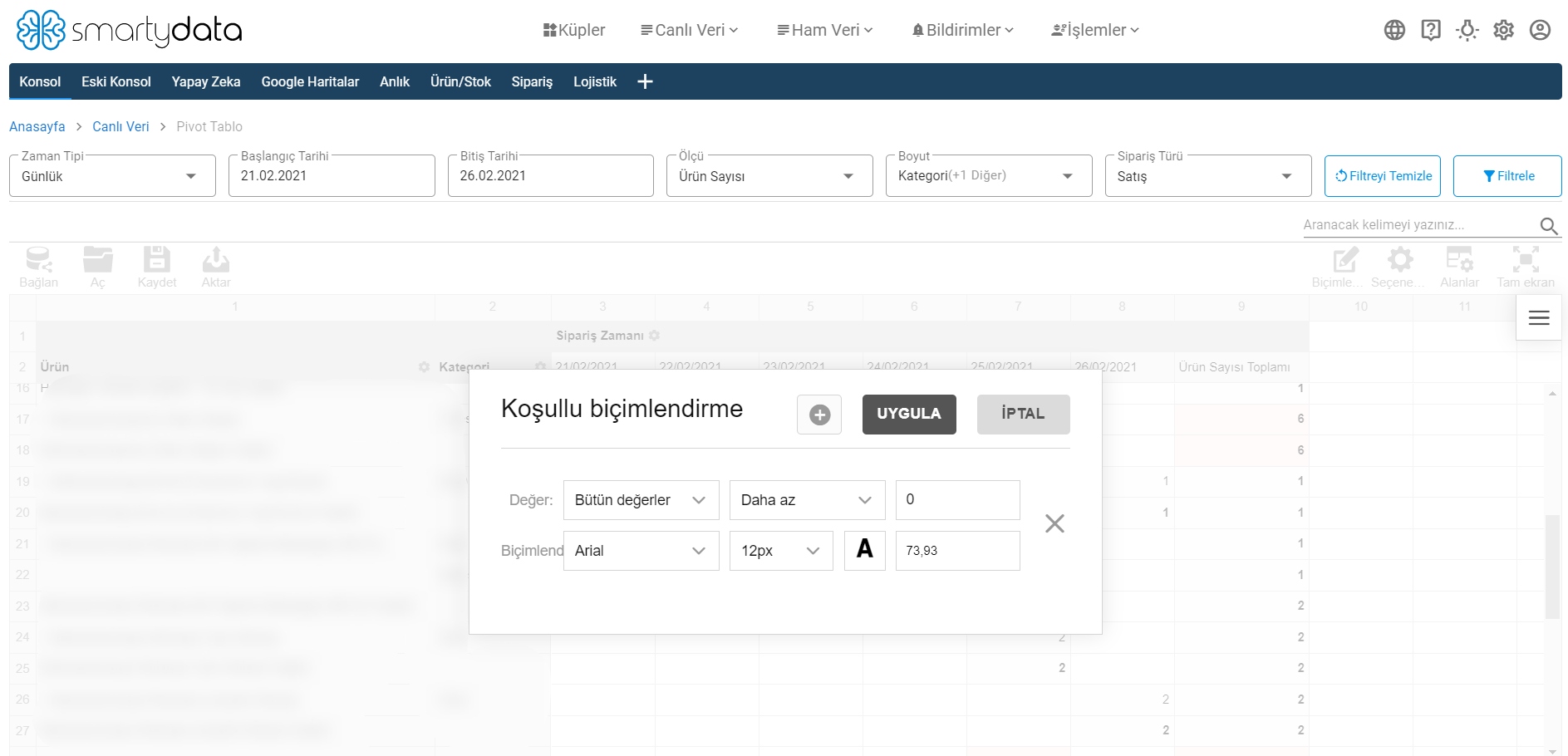
Task: Go to Anasayfa breadcrumb link
Action: click(37, 126)
